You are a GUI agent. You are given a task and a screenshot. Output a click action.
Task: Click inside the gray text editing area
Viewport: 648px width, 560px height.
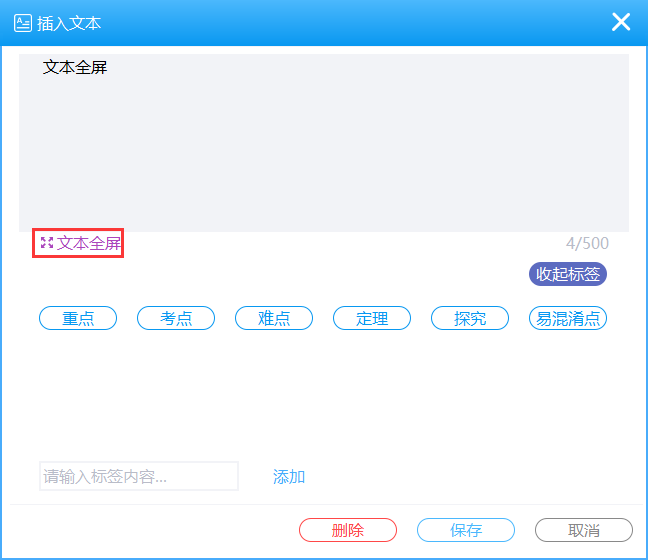pos(324,143)
